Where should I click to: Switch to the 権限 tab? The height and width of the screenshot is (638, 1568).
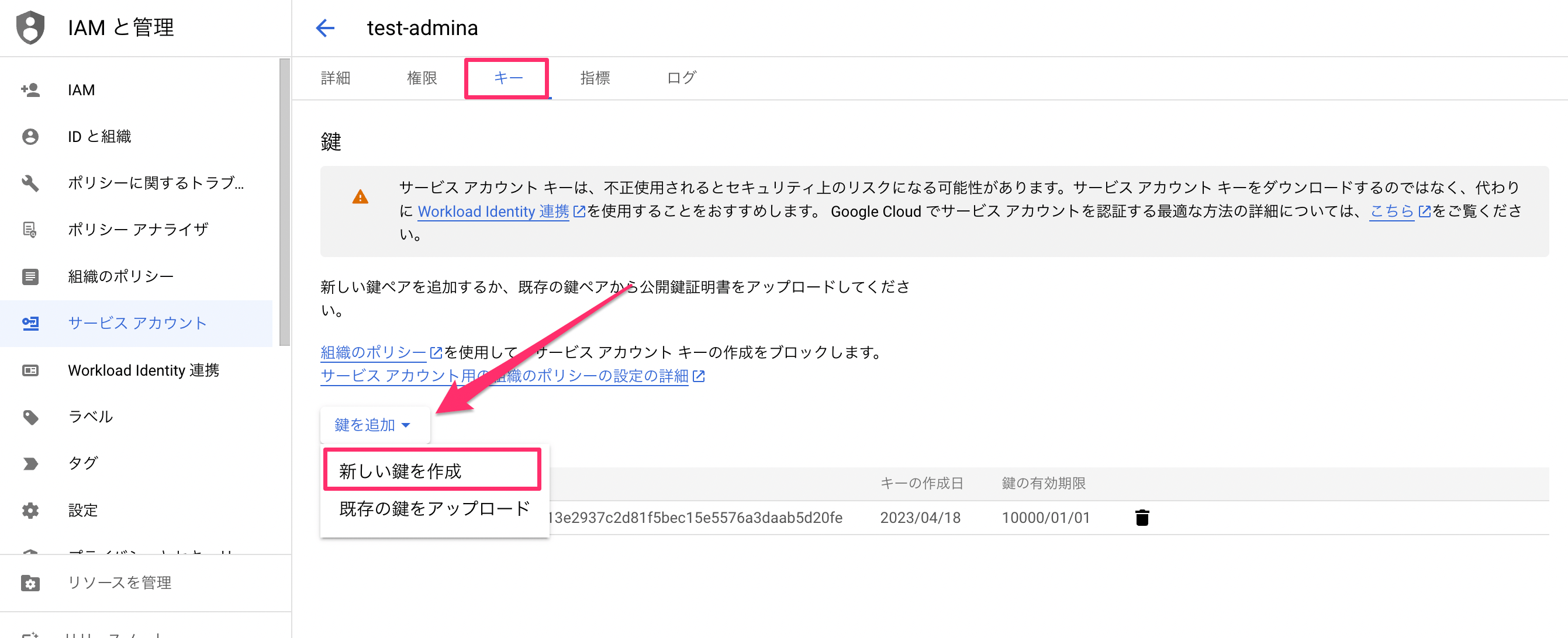click(422, 78)
